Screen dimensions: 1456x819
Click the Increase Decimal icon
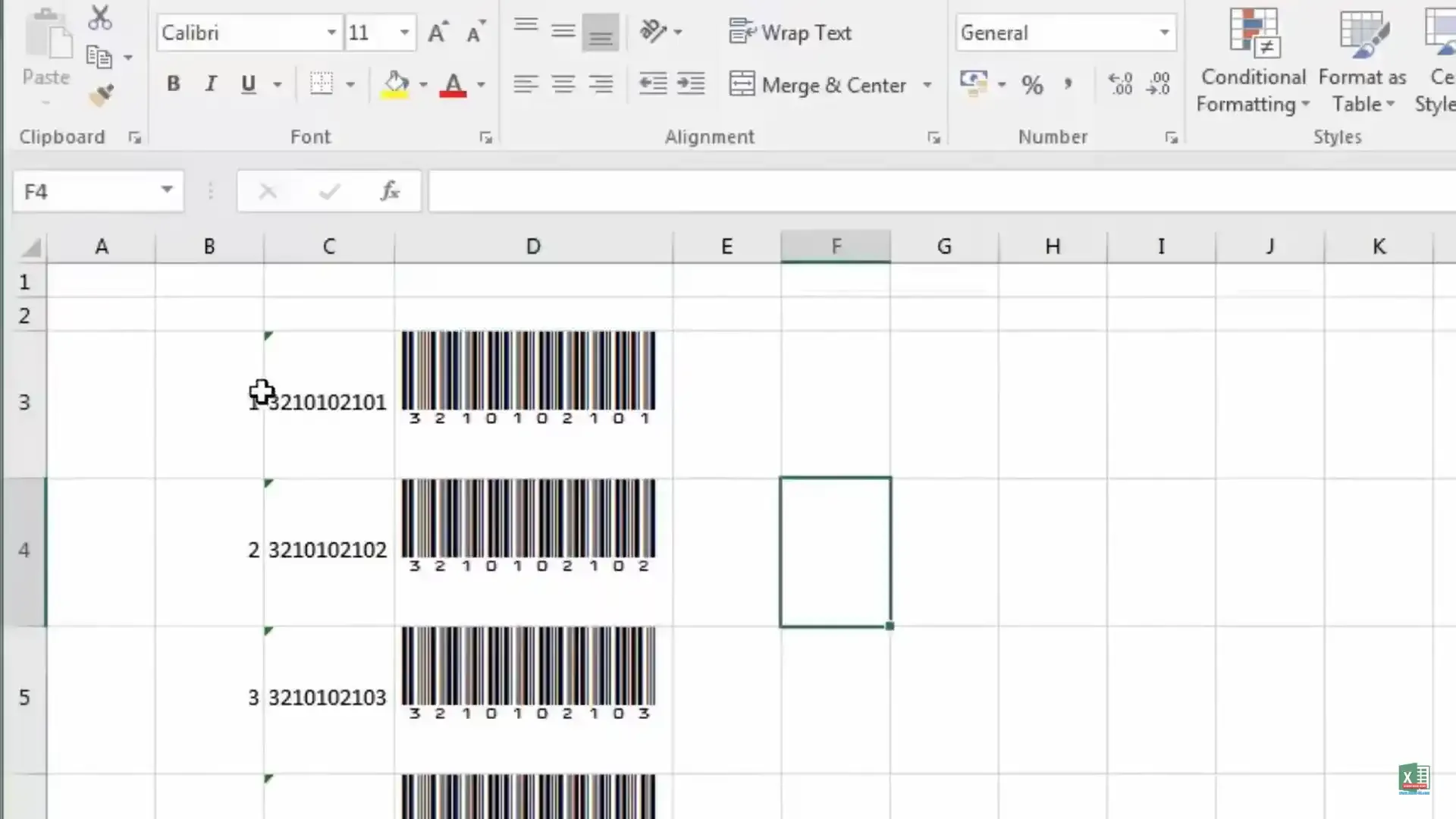pos(1120,84)
